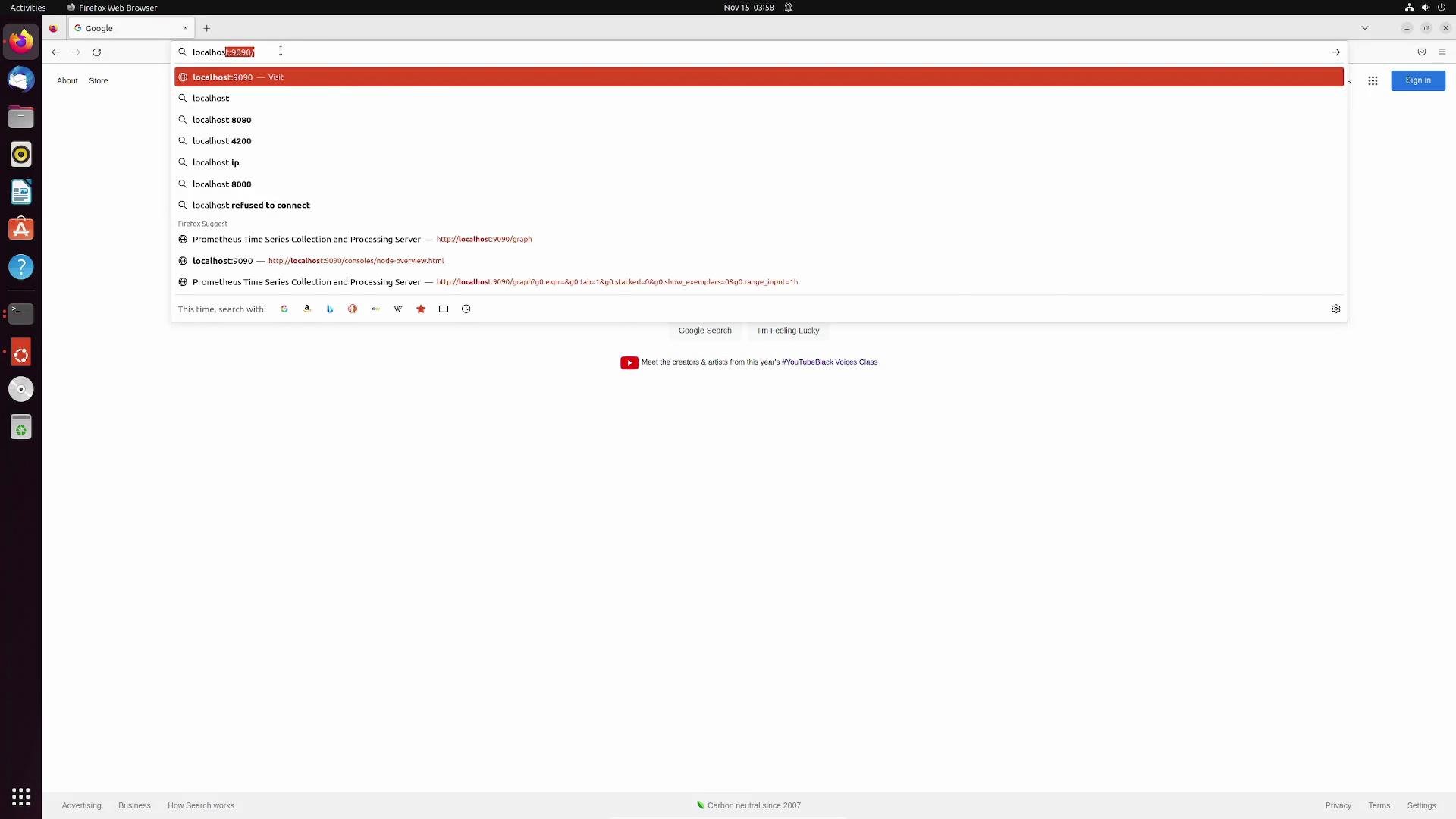1456x819 pixels.
Task: Open search settings gear in URL dropdown
Action: [1336, 309]
